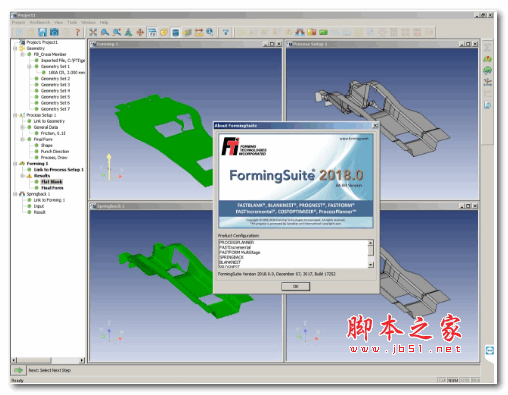Select Imported File tree item
Image resolution: width=508 pixels, height=395 pixels.
pos(63,60)
